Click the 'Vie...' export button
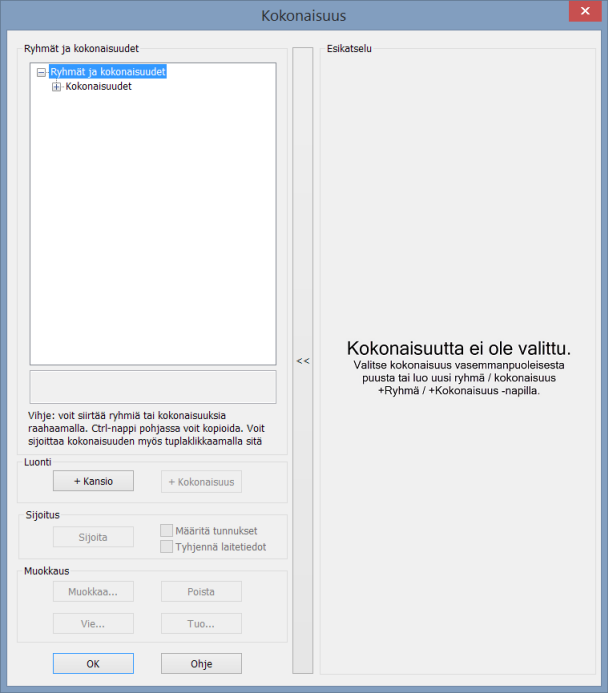Screen dimensions: 608x693 (x=93, y=623)
